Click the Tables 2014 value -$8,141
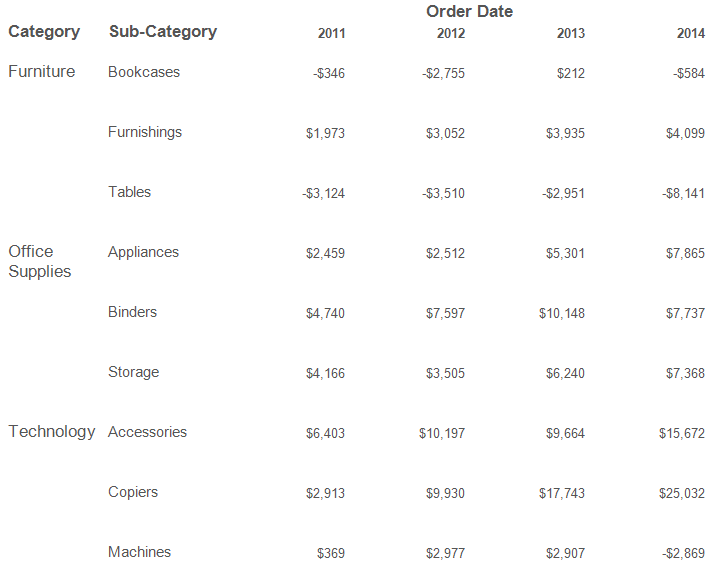This screenshot has height=585, width=713. (x=683, y=193)
